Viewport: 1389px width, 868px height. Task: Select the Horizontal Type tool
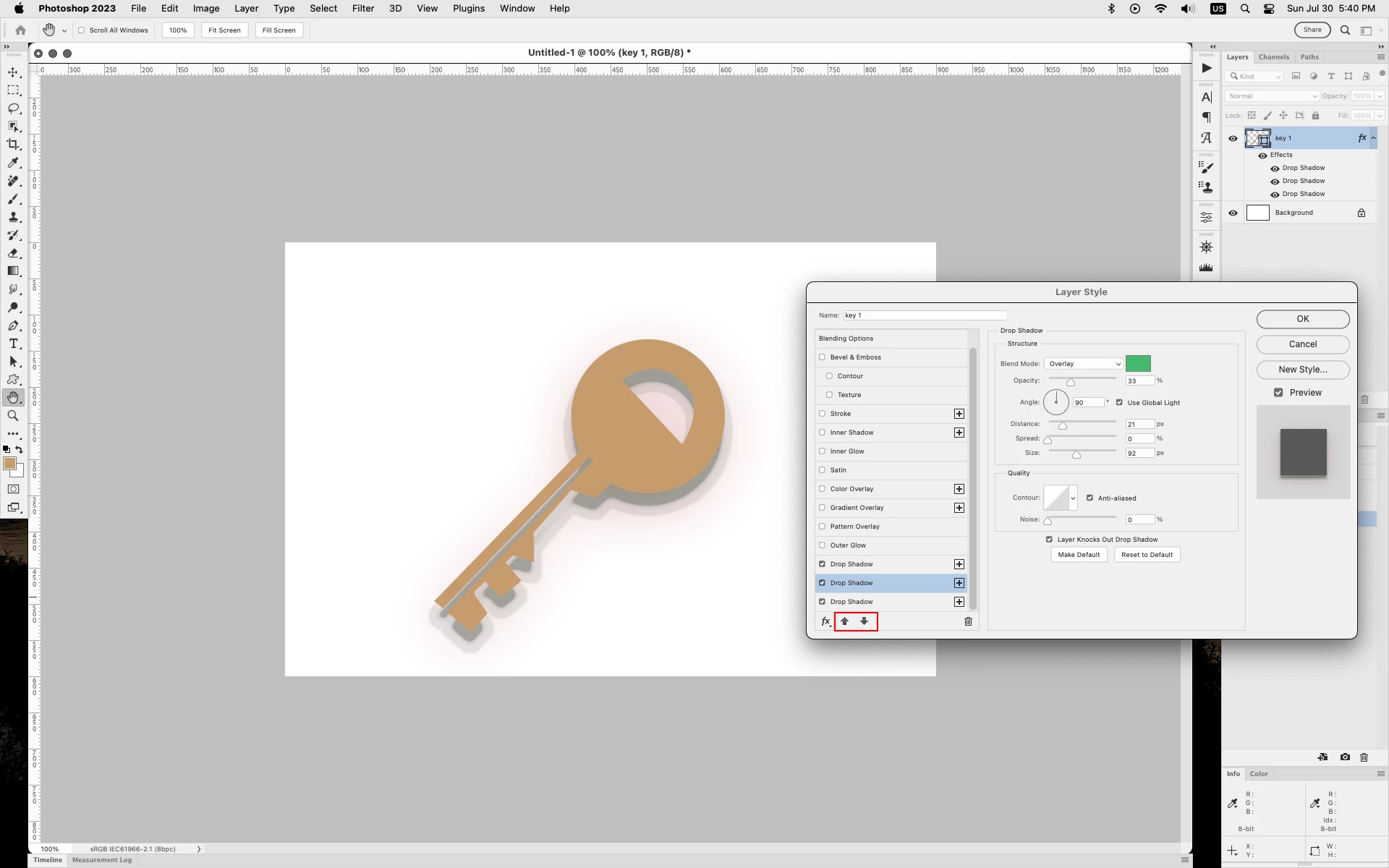pos(13,344)
